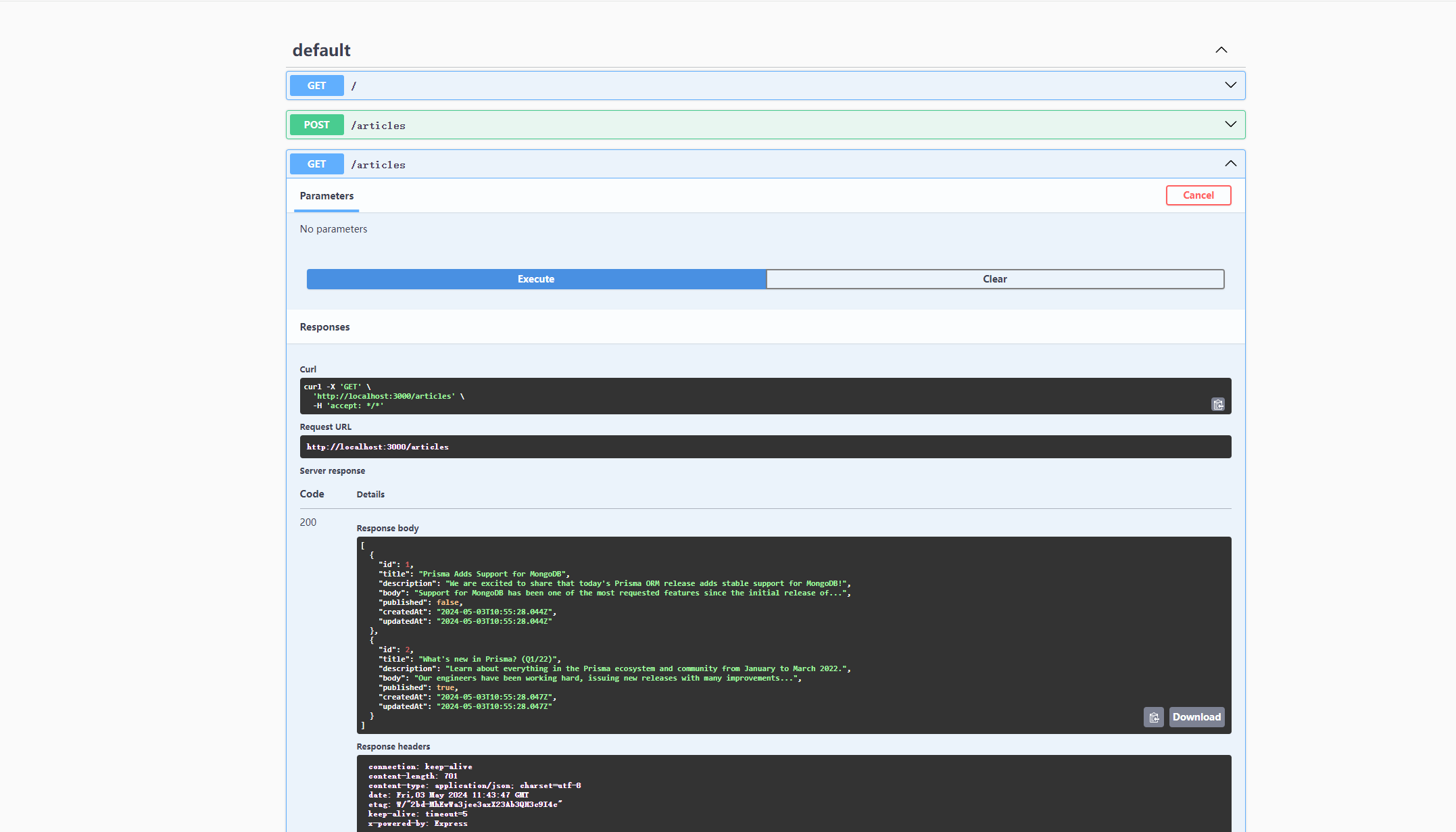Click the content-length: 701 header line
The width and height of the screenshot is (1456, 832).
[x=412, y=776]
